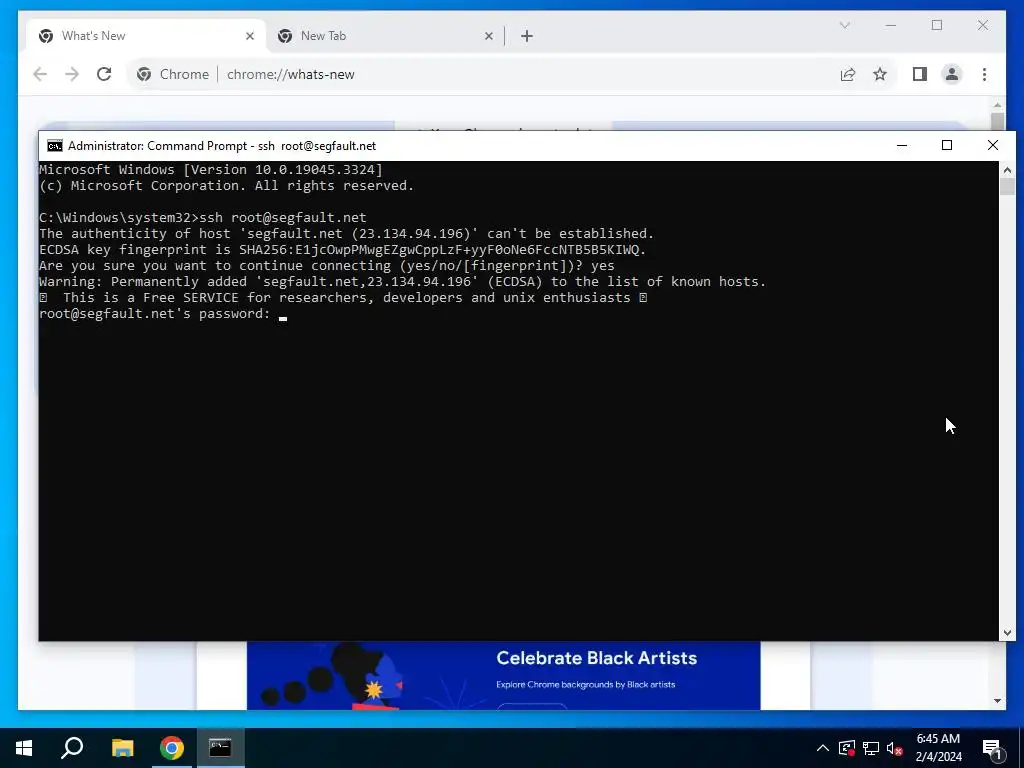Image resolution: width=1024 pixels, height=768 pixels.
Task: Expand Chrome's tab search chevron
Action: tap(845, 25)
